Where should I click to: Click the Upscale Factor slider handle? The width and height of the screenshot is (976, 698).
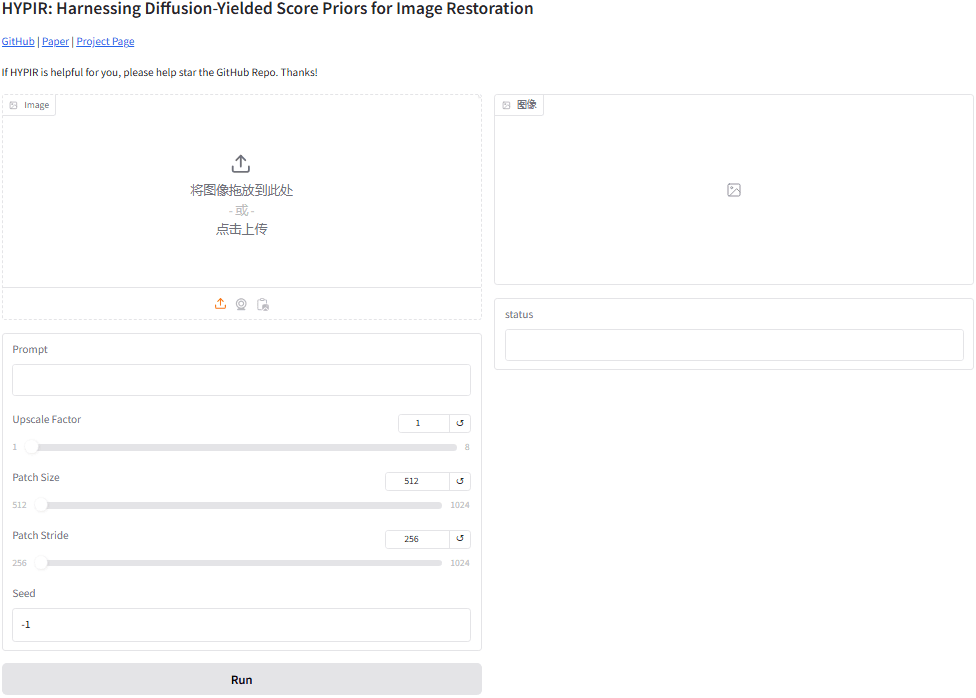(x=32, y=447)
